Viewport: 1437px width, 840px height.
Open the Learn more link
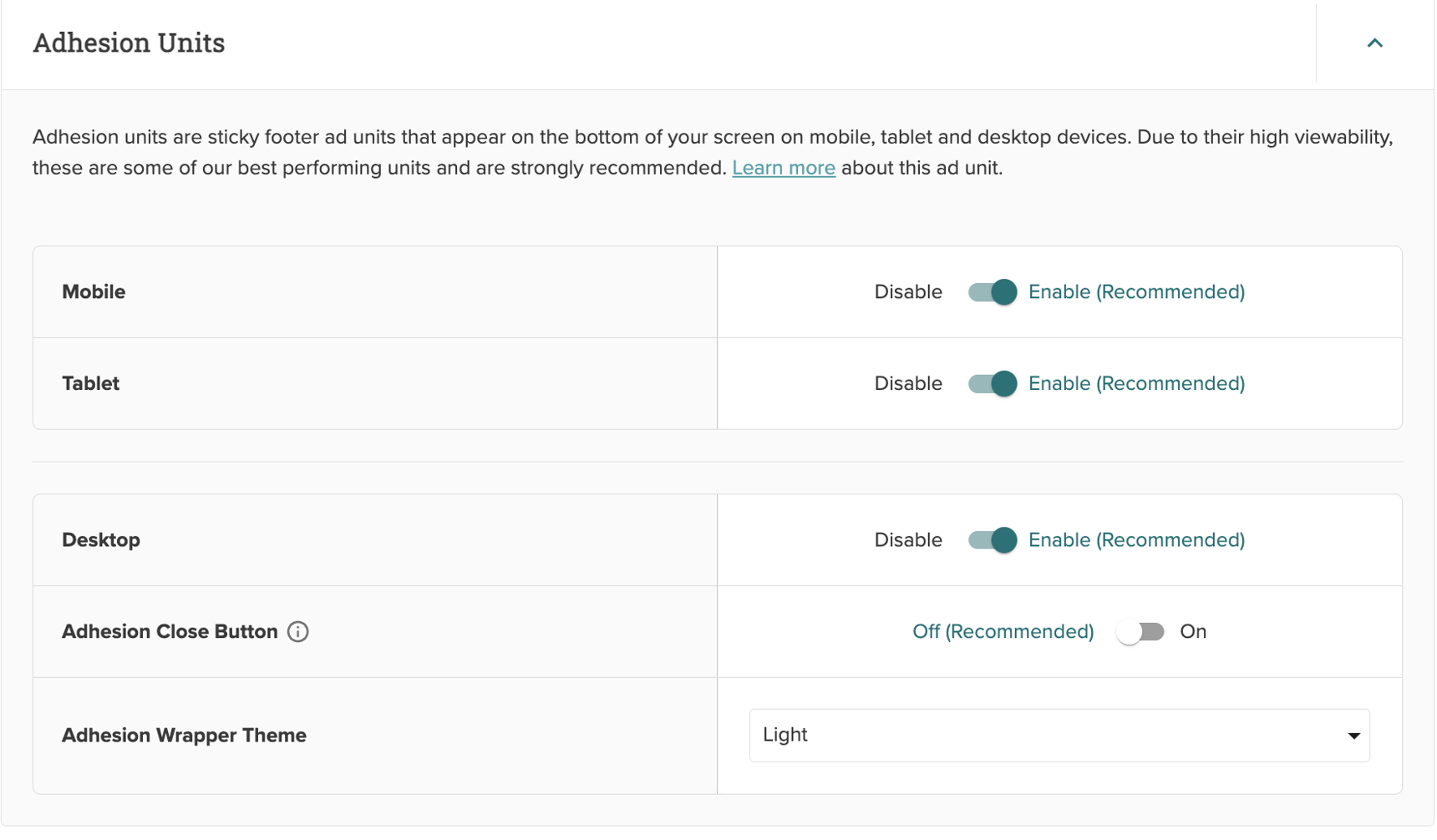784,168
